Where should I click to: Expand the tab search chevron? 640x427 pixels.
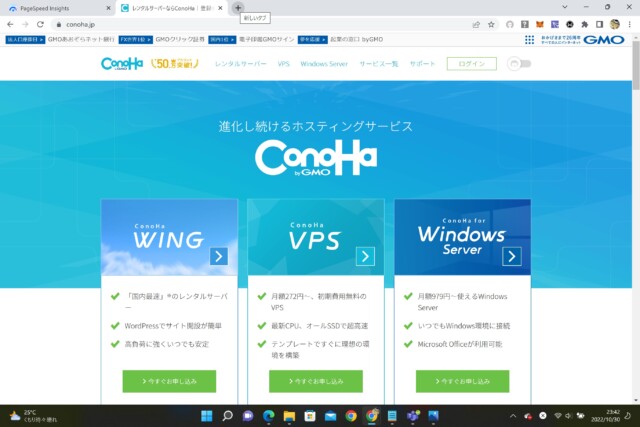click(x=565, y=7)
